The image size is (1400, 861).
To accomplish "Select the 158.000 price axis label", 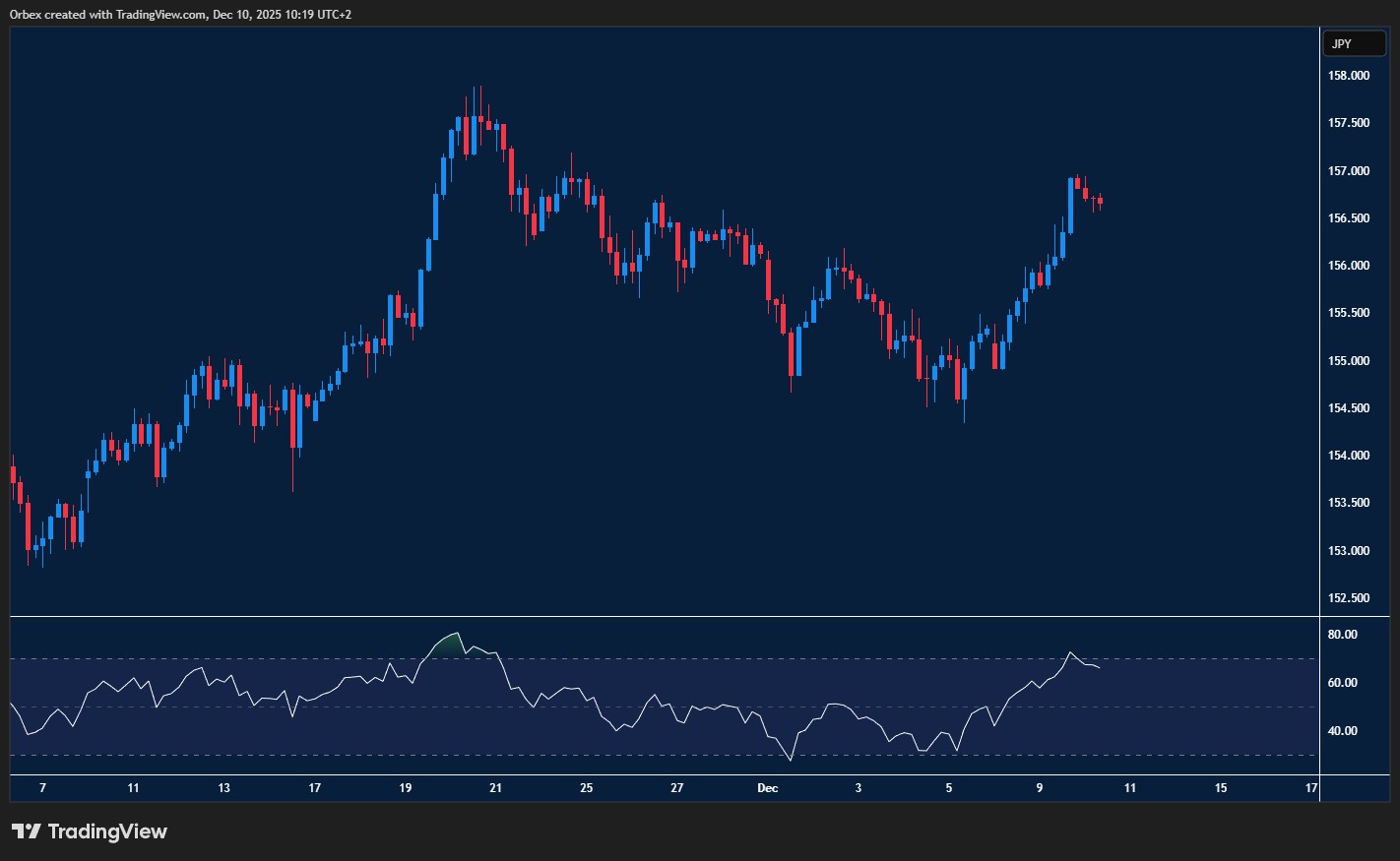I will [x=1348, y=76].
